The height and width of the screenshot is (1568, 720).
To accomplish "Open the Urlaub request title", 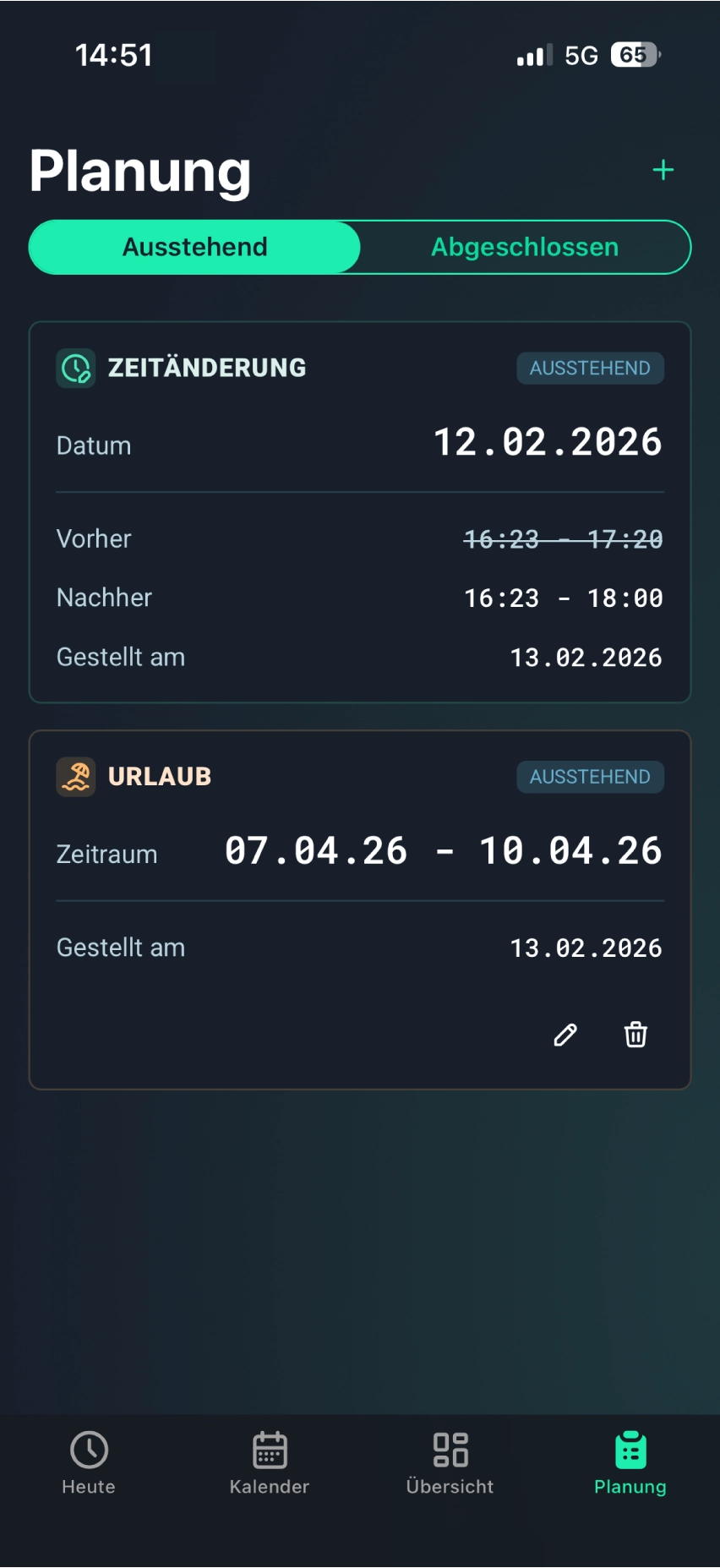I will click(160, 776).
